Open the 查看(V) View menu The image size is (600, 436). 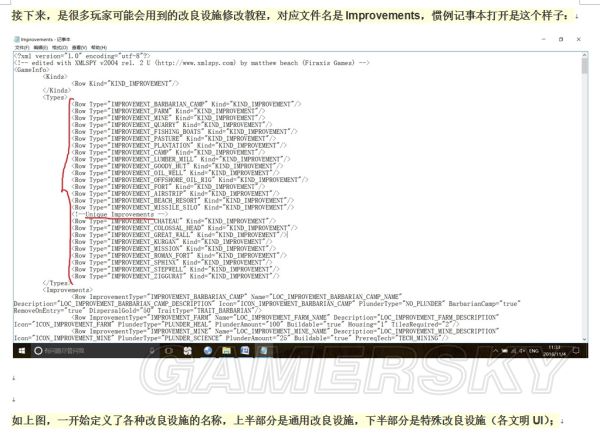click(79, 46)
